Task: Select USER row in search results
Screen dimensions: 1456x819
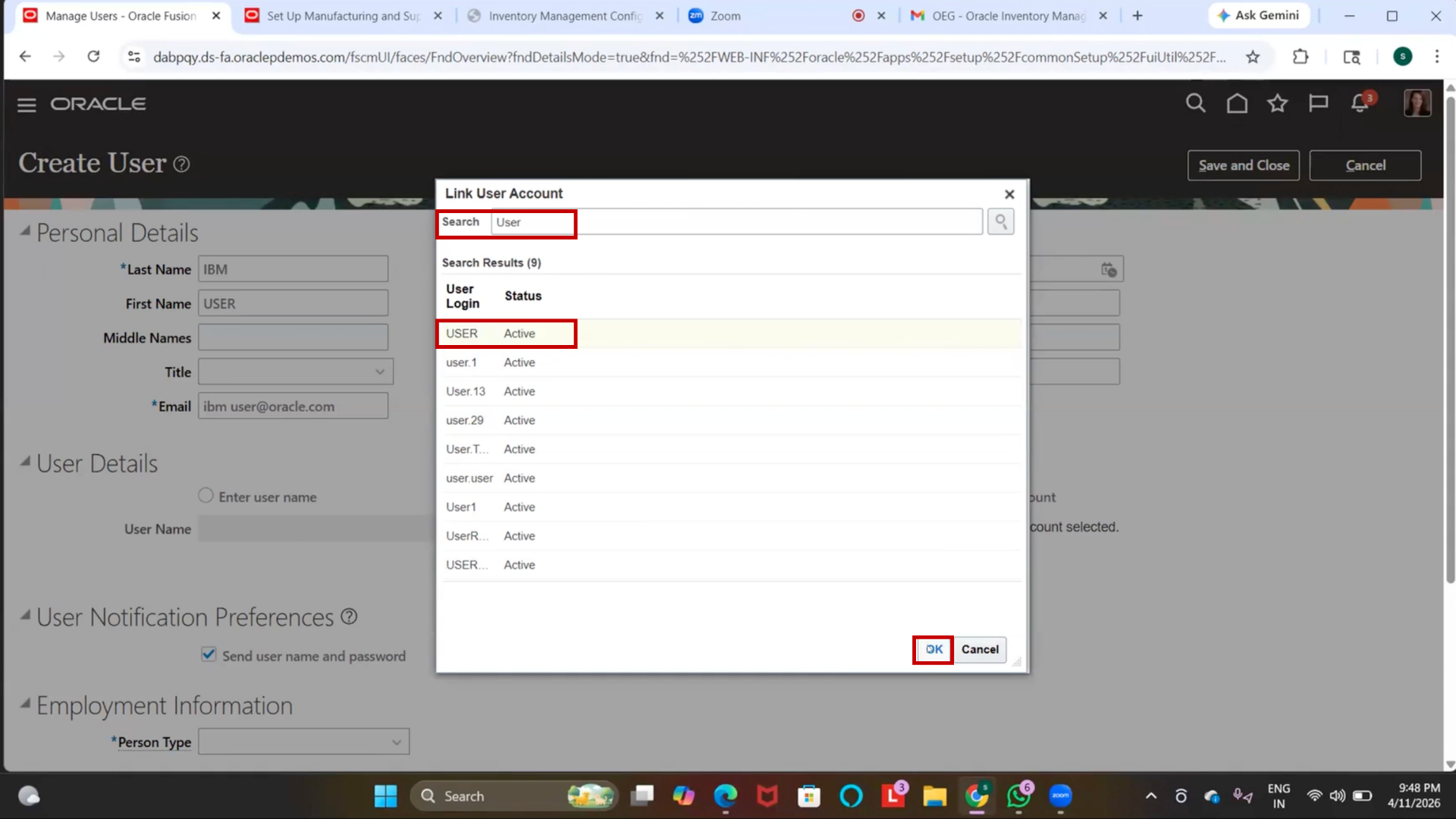Action: (732, 334)
